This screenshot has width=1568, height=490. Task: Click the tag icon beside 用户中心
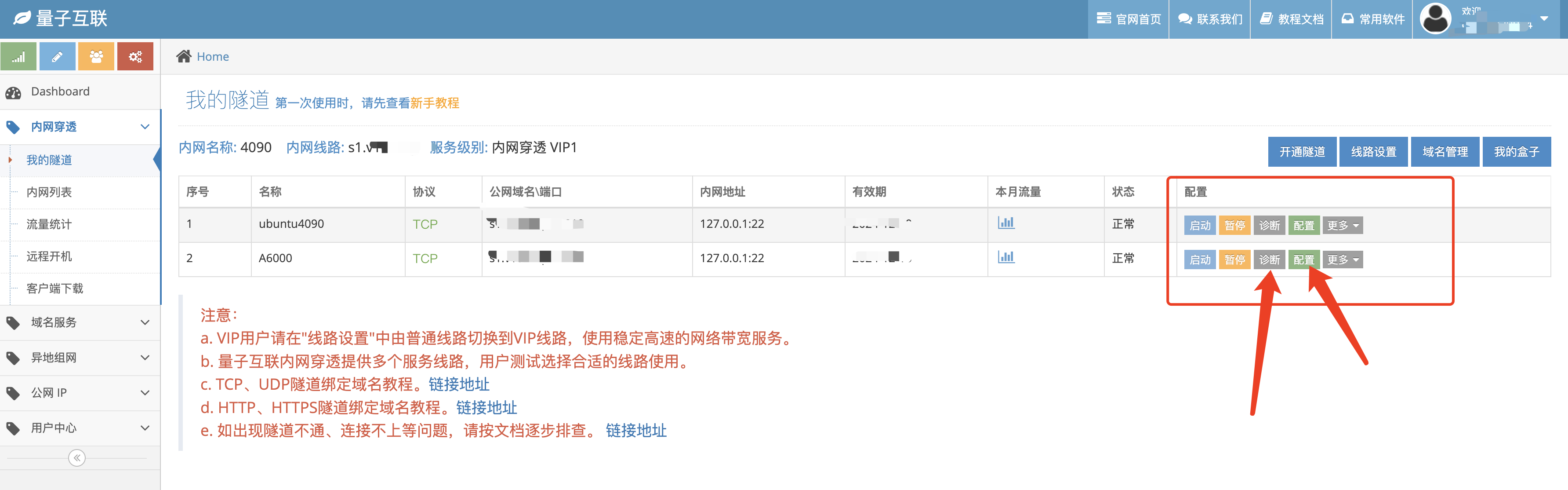click(x=13, y=429)
